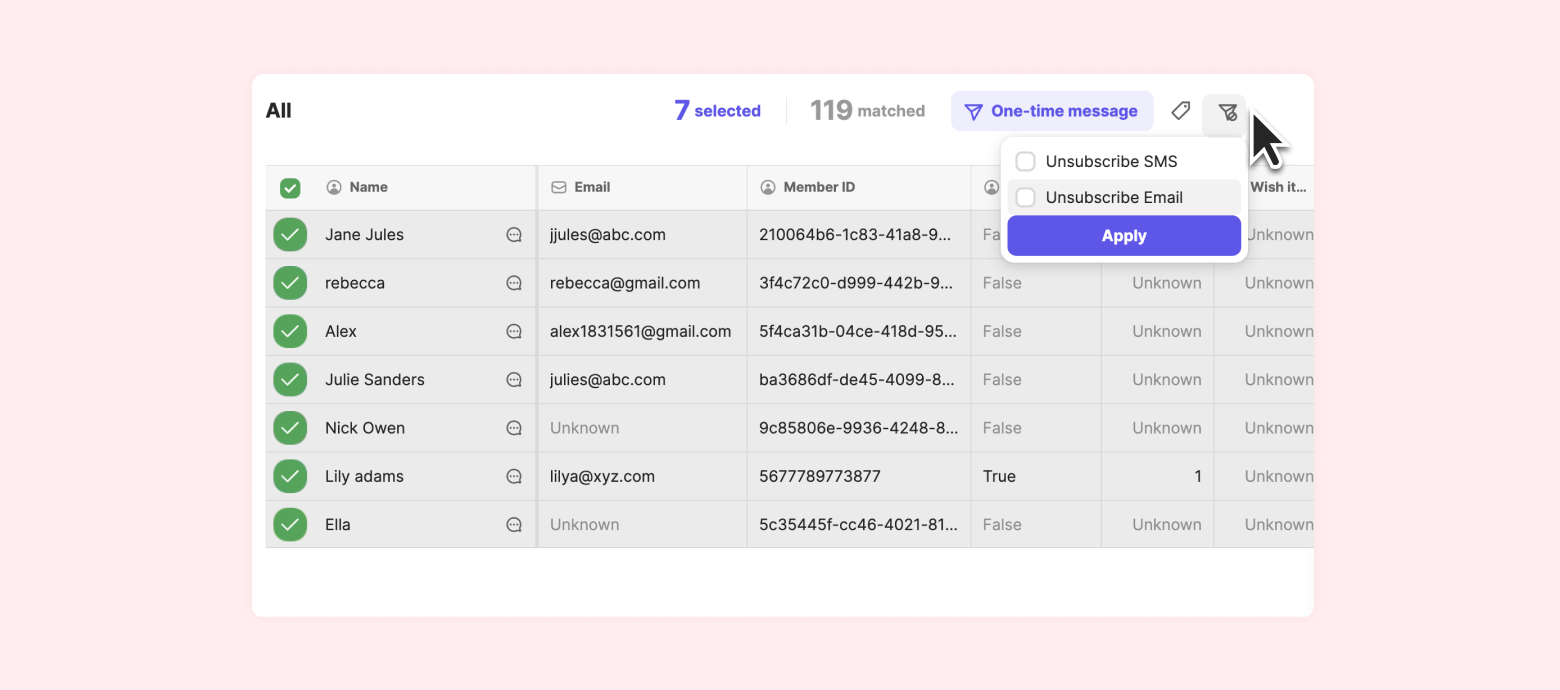The height and width of the screenshot is (690, 1560).
Task: Open chat icon for rebecca
Action: click(x=514, y=283)
